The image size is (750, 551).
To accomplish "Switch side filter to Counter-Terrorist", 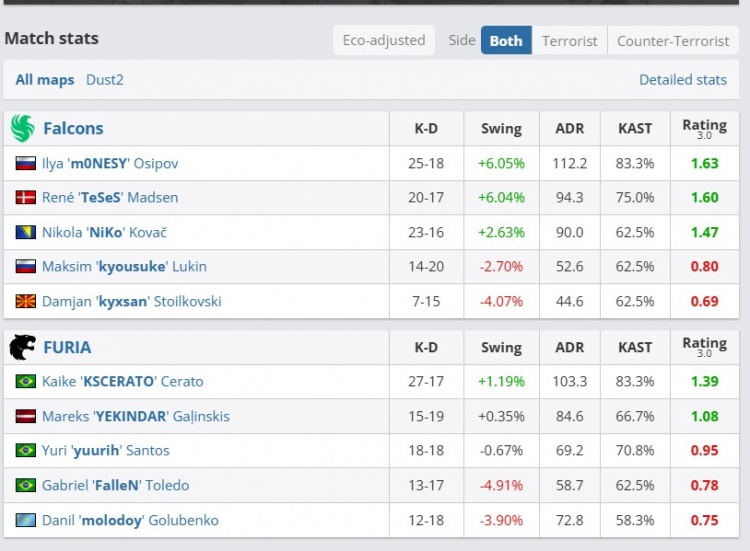I will click(x=673, y=41).
